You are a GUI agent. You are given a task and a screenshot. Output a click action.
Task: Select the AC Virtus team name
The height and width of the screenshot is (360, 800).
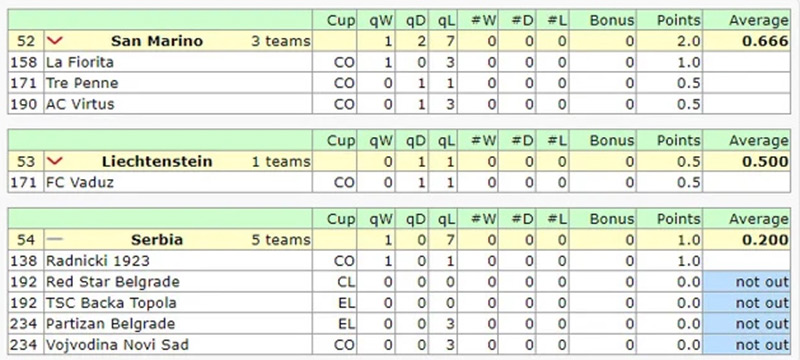80,104
